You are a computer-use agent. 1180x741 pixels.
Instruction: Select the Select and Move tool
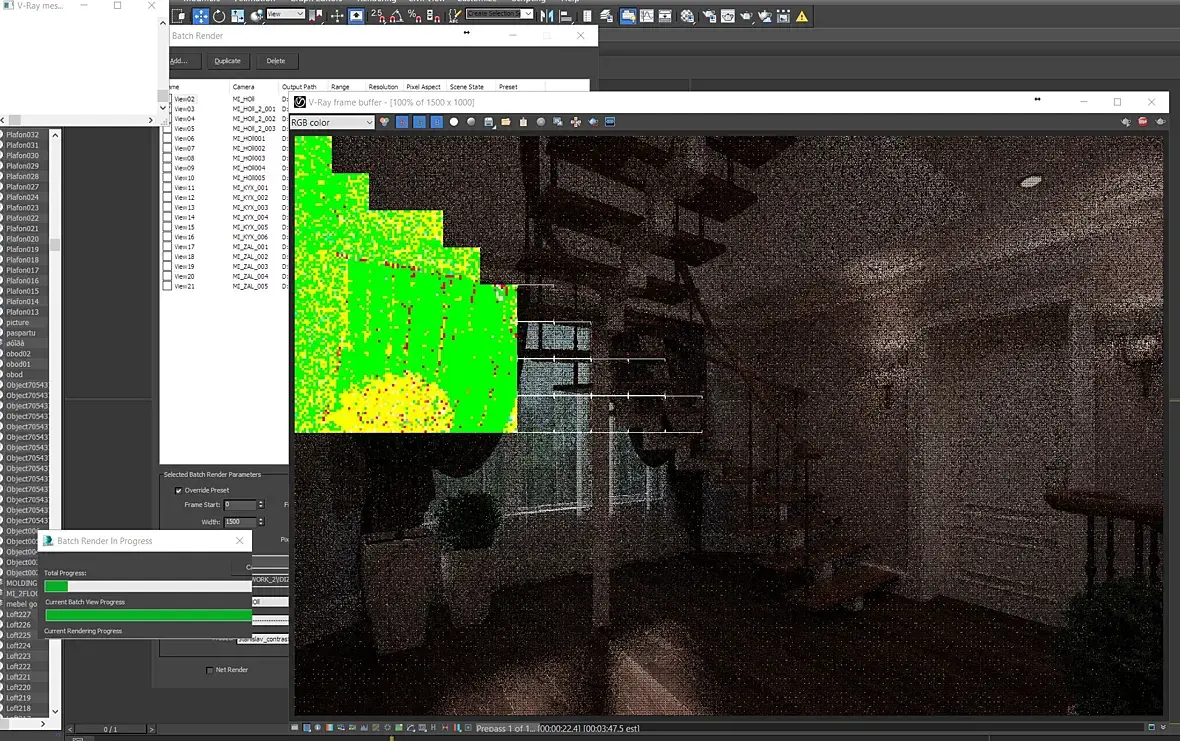[200, 16]
